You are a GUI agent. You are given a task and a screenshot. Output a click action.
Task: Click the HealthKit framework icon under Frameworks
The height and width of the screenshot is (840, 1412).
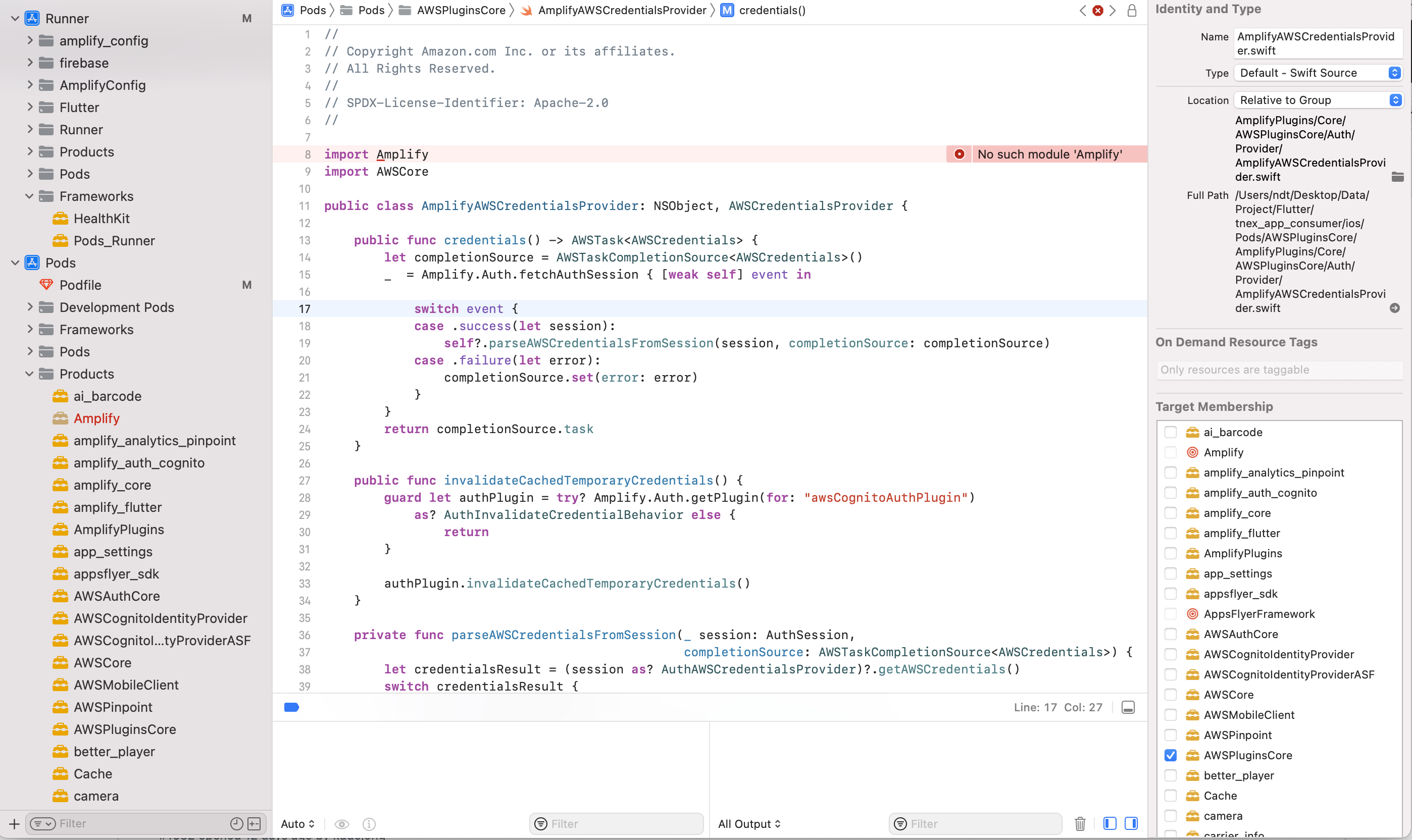point(60,218)
